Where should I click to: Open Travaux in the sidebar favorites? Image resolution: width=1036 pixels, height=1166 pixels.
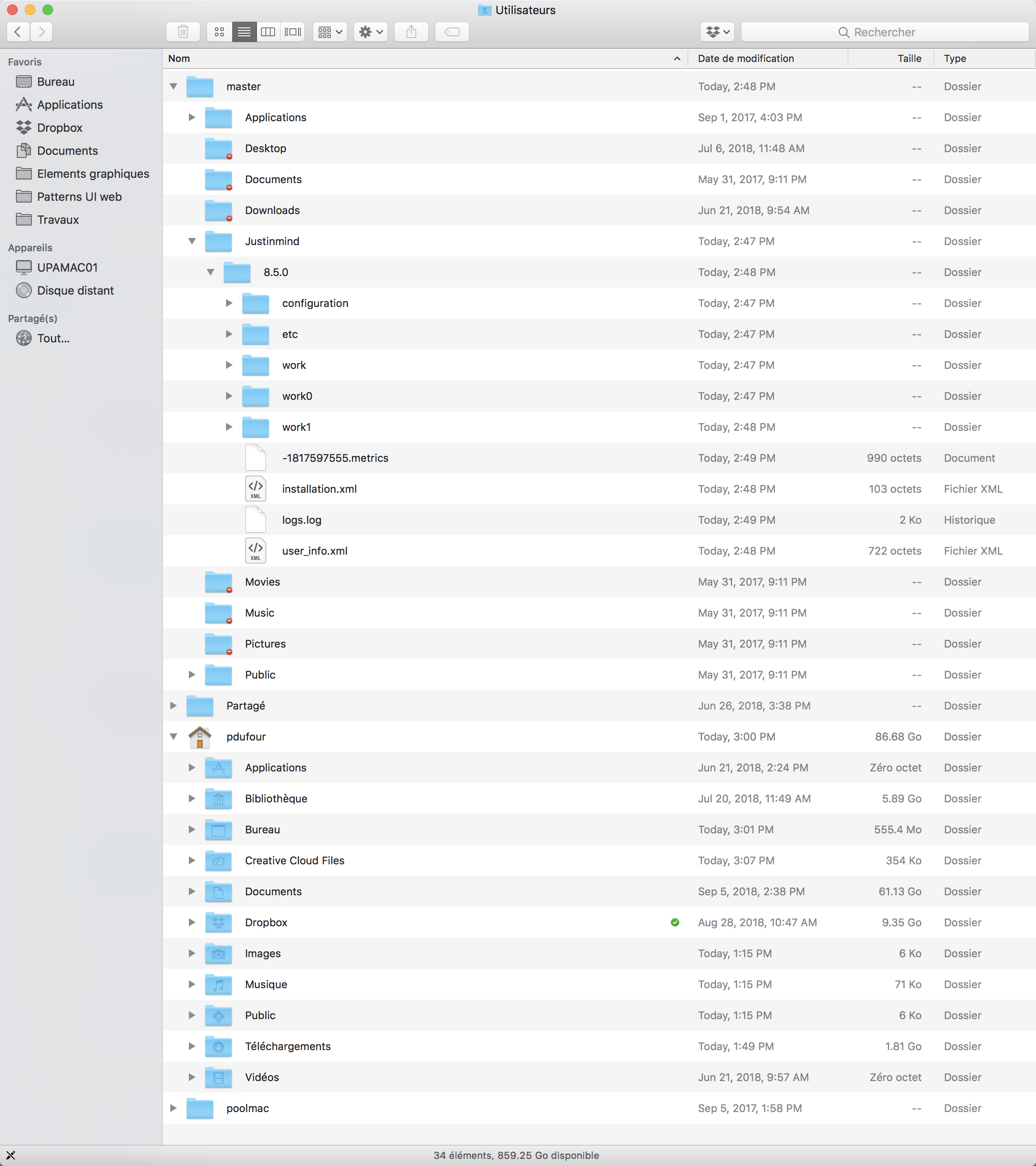click(58, 220)
